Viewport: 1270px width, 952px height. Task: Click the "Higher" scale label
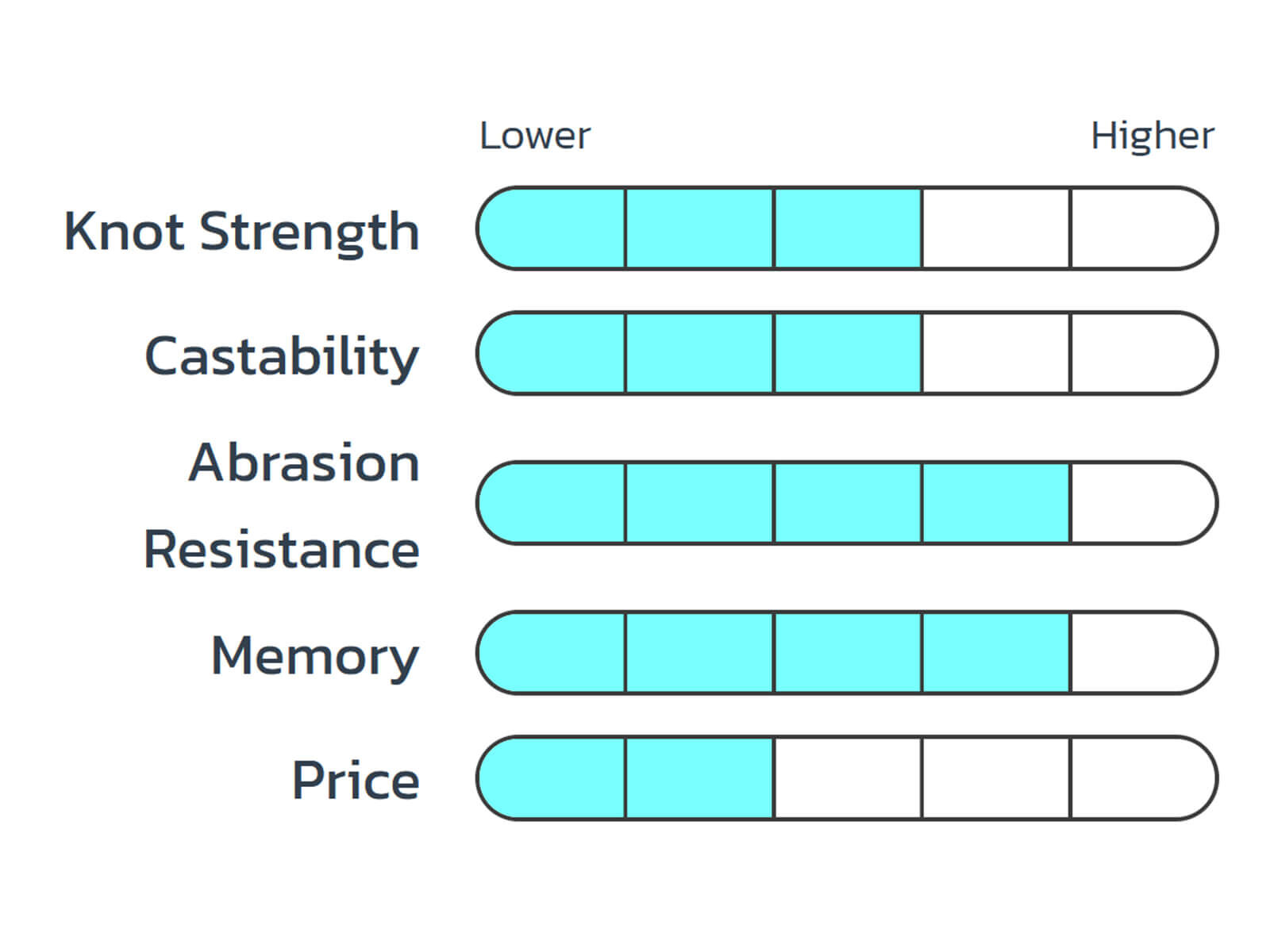pyautogui.click(x=1152, y=136)
